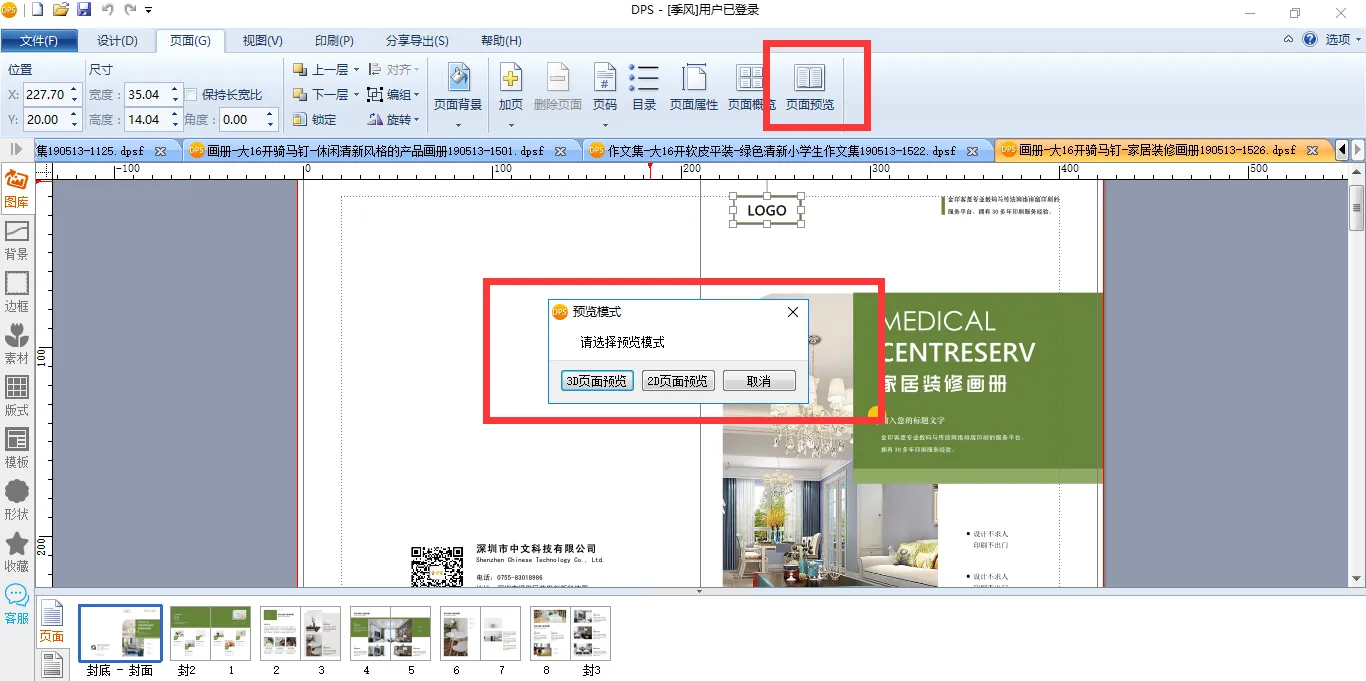Expand the 下一层 dropdown arrow
Viewport: 1366px width, 681px height.
coord(356,95)
